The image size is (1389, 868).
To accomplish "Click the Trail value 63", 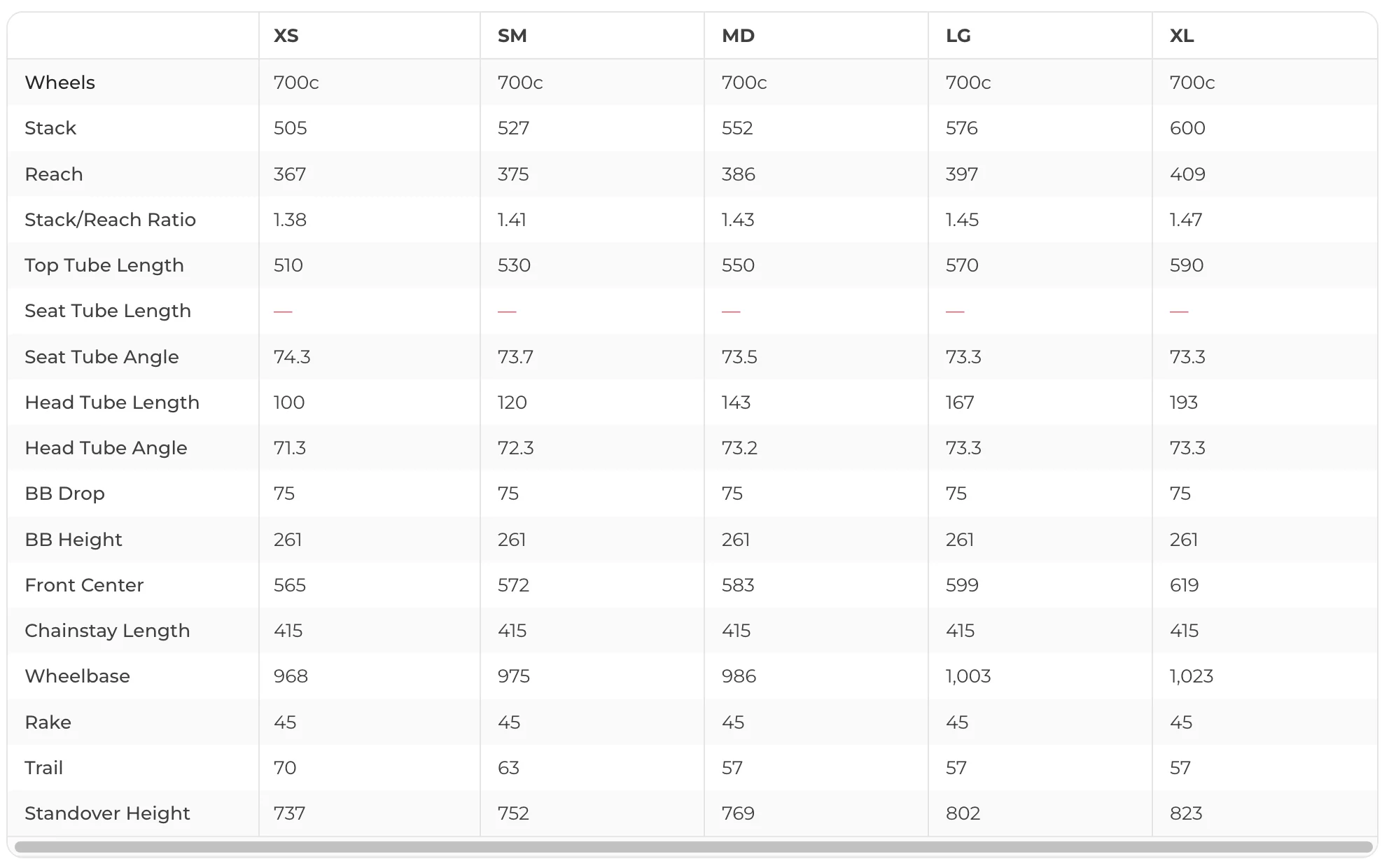I will (x=508, y=768).
